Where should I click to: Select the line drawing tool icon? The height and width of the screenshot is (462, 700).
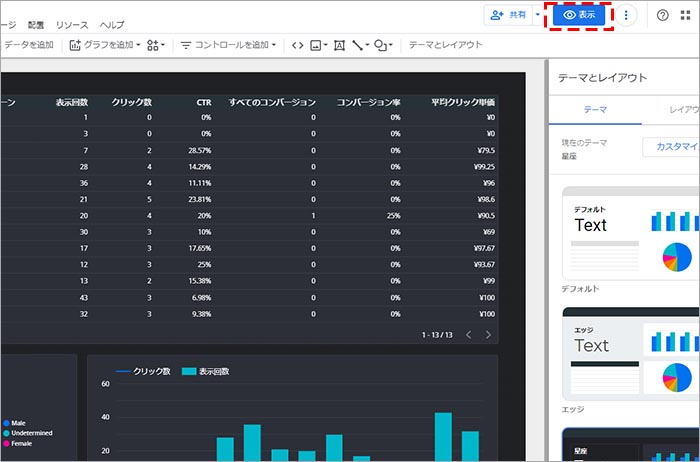[x=360, y=45]
